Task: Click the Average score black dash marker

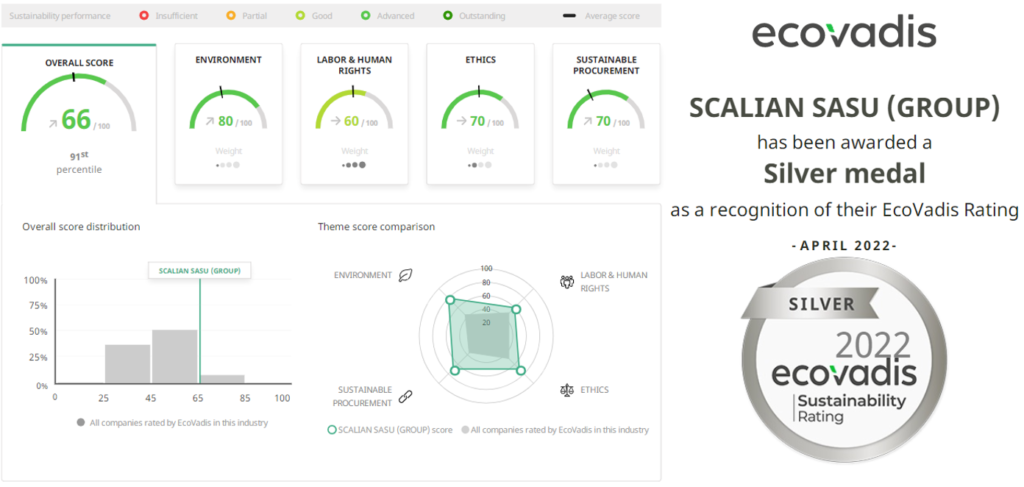Action: click(569, 16)
